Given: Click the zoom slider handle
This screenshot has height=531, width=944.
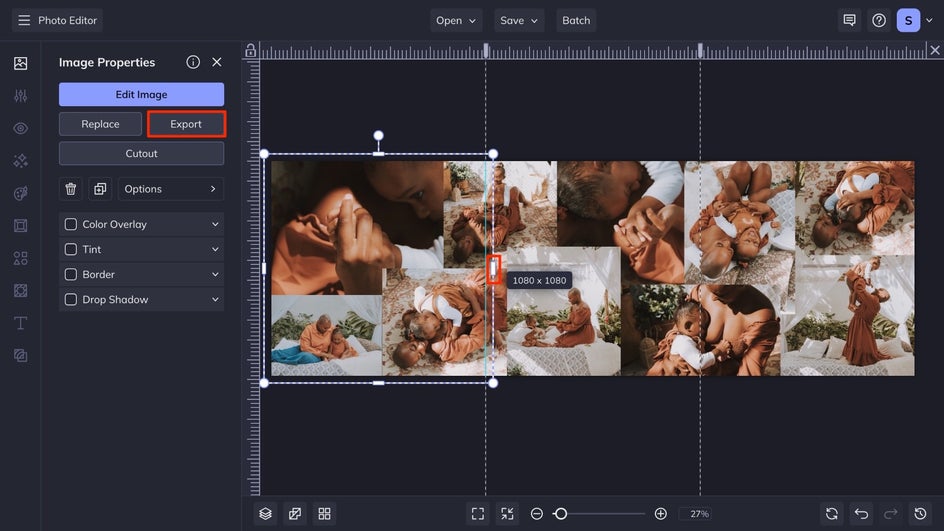Looking at the screenshot, I should point(561,513).
